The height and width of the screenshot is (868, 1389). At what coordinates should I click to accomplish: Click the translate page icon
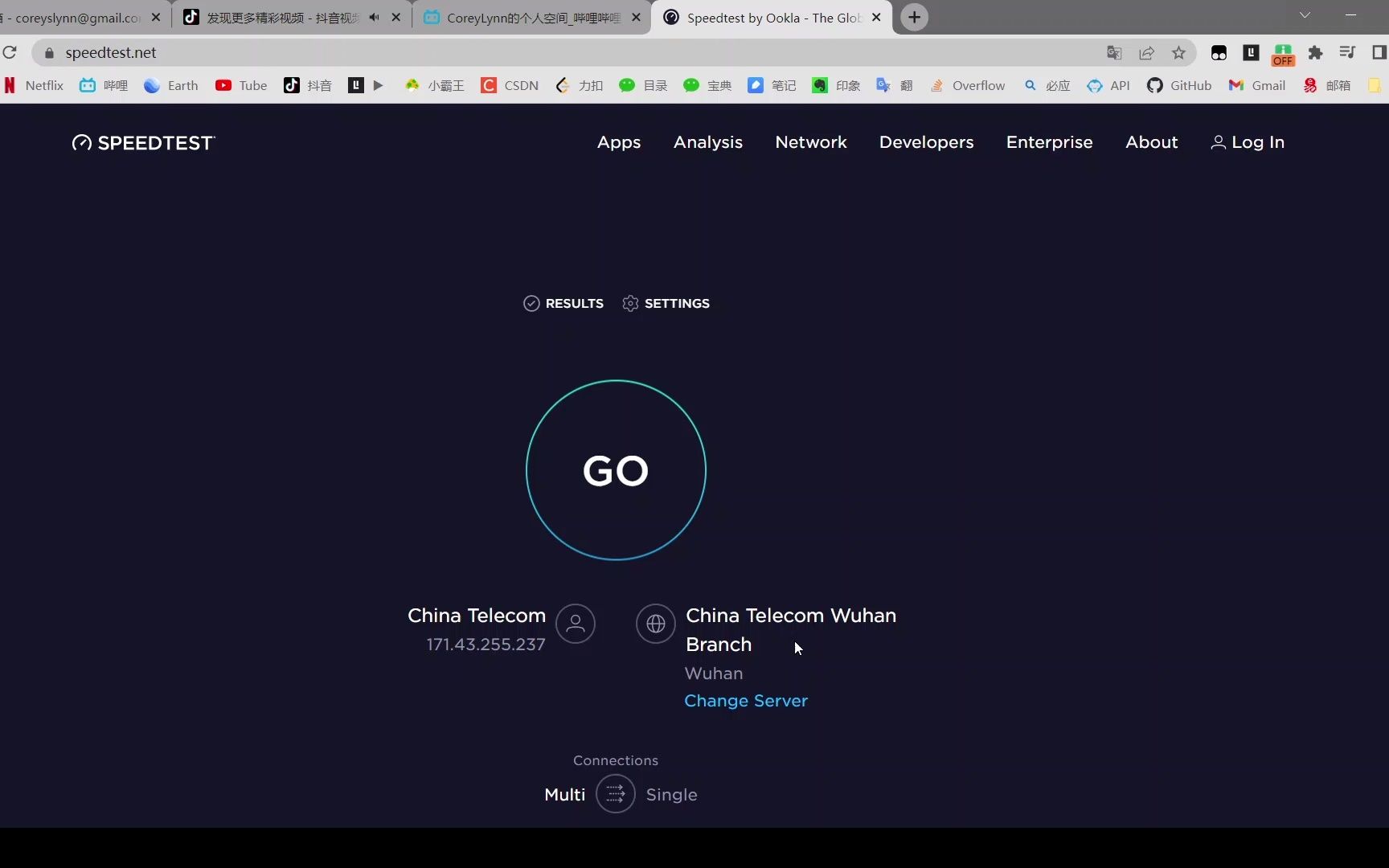(1114, 53)
